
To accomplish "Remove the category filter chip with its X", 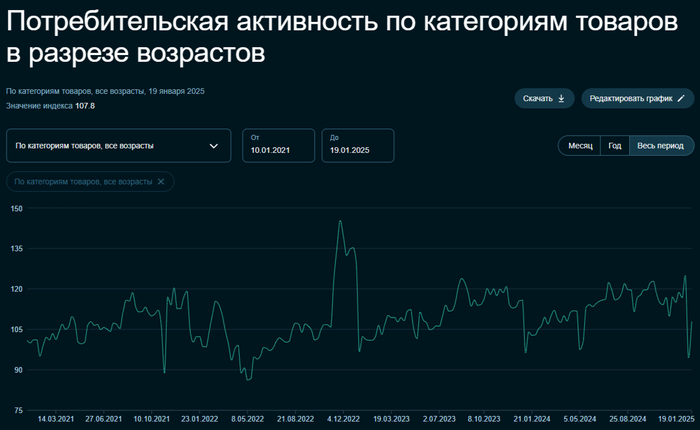I will (161, 181).
